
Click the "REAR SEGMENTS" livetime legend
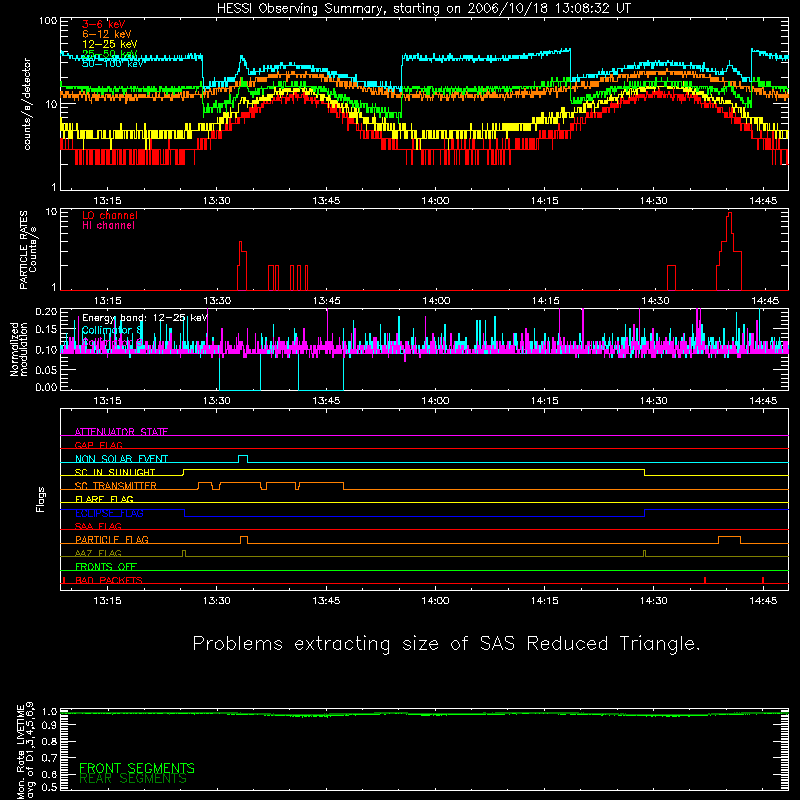(133, 779)
